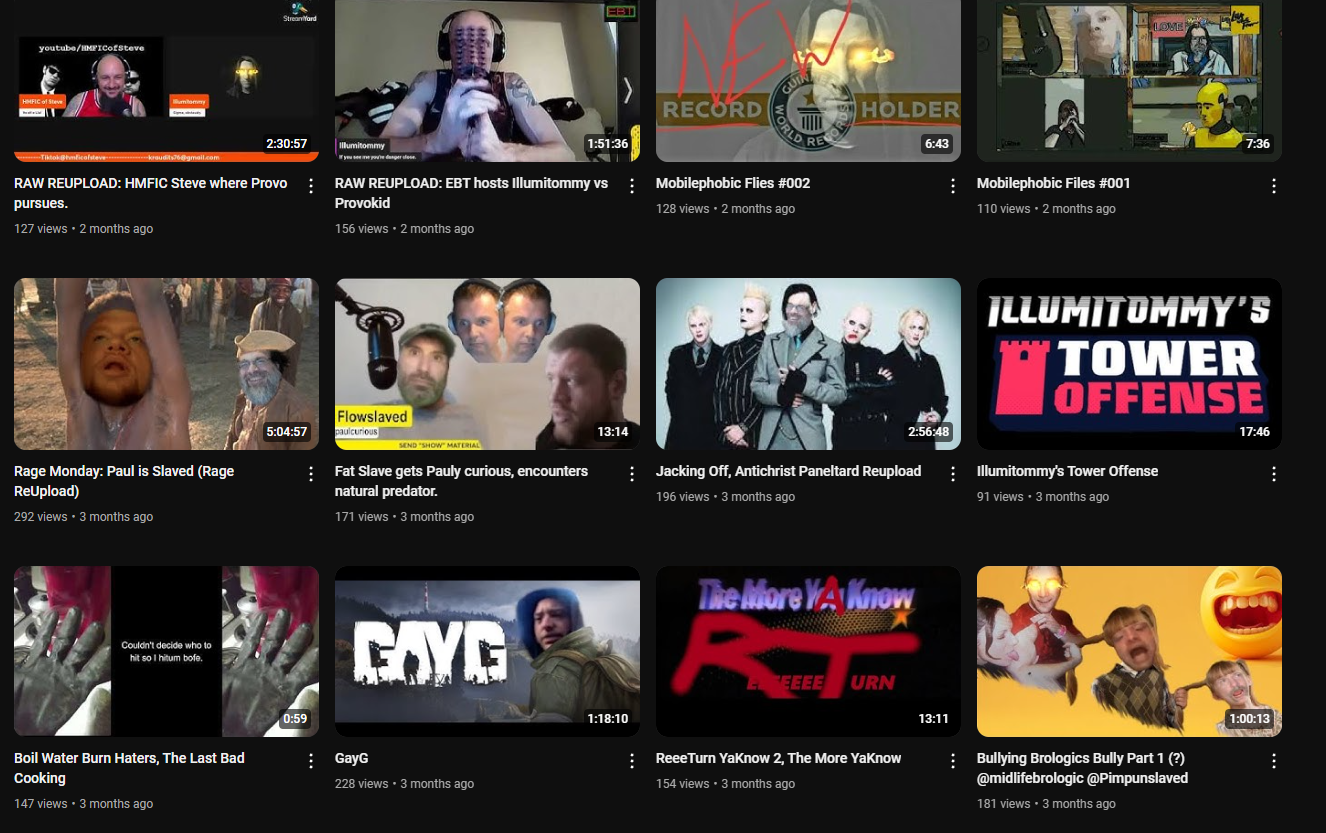Open action menu for Antichrist Paneltard Reupload

(953, 474)
